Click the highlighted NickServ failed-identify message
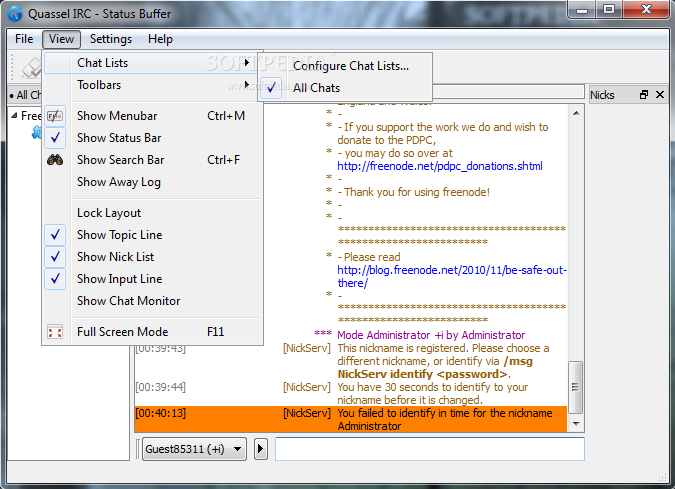The image size is (675, 489). coord(351,419)
